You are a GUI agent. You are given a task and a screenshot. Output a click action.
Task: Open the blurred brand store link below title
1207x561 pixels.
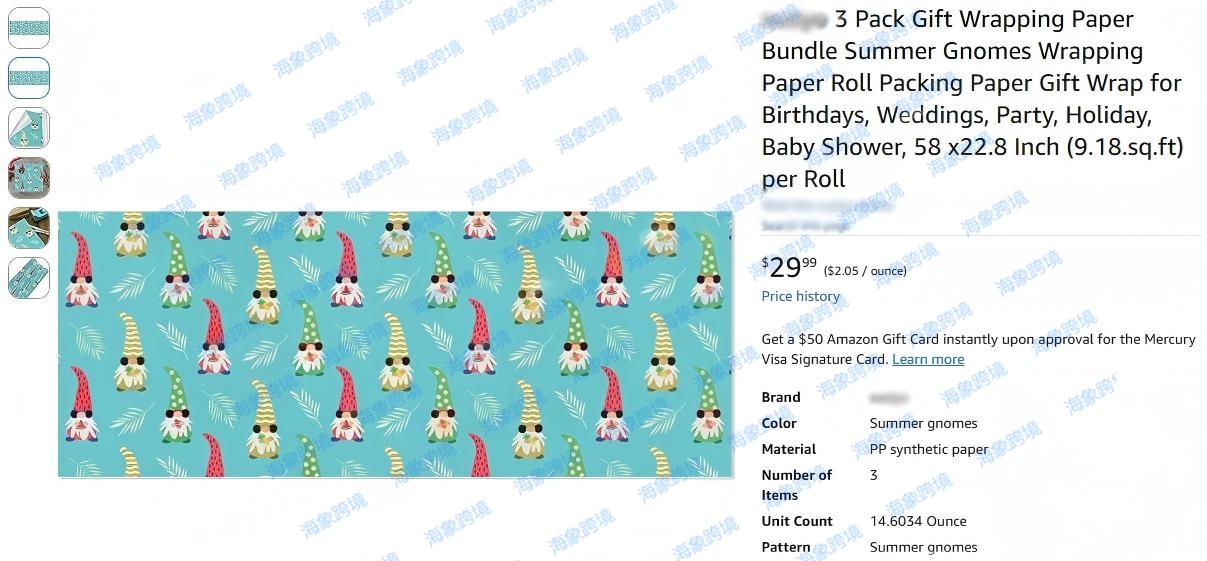[826, 205]
